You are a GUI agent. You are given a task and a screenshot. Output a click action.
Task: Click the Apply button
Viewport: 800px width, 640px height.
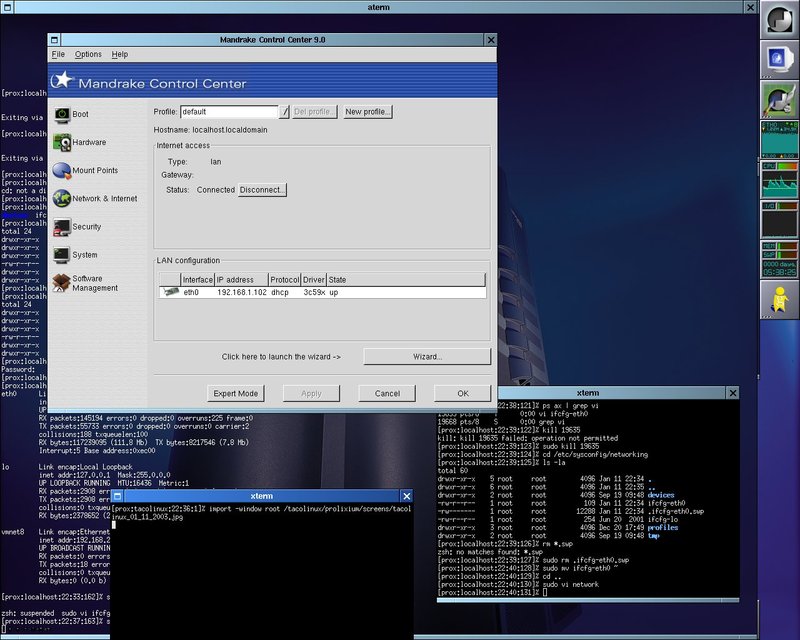[x=311, y=393]
